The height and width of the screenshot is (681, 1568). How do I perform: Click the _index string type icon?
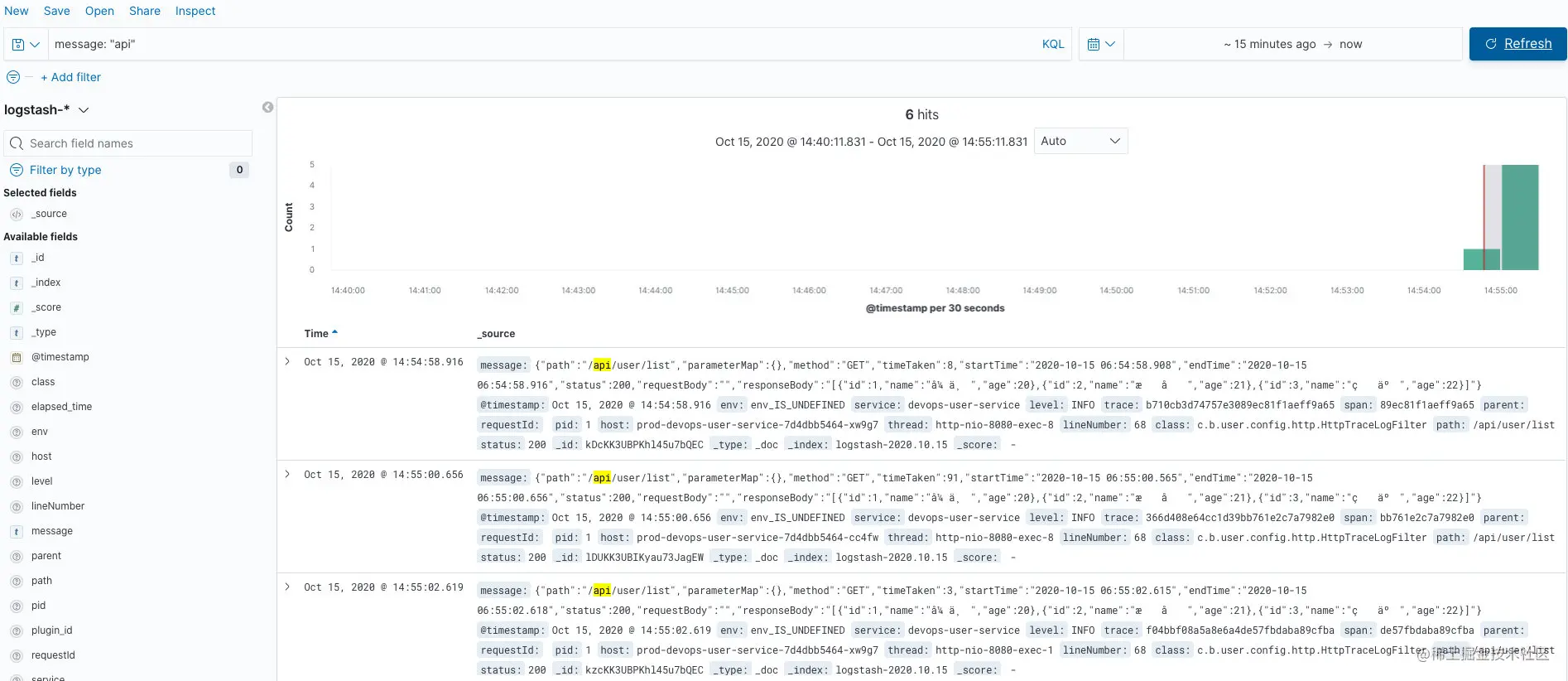(17, 283)
